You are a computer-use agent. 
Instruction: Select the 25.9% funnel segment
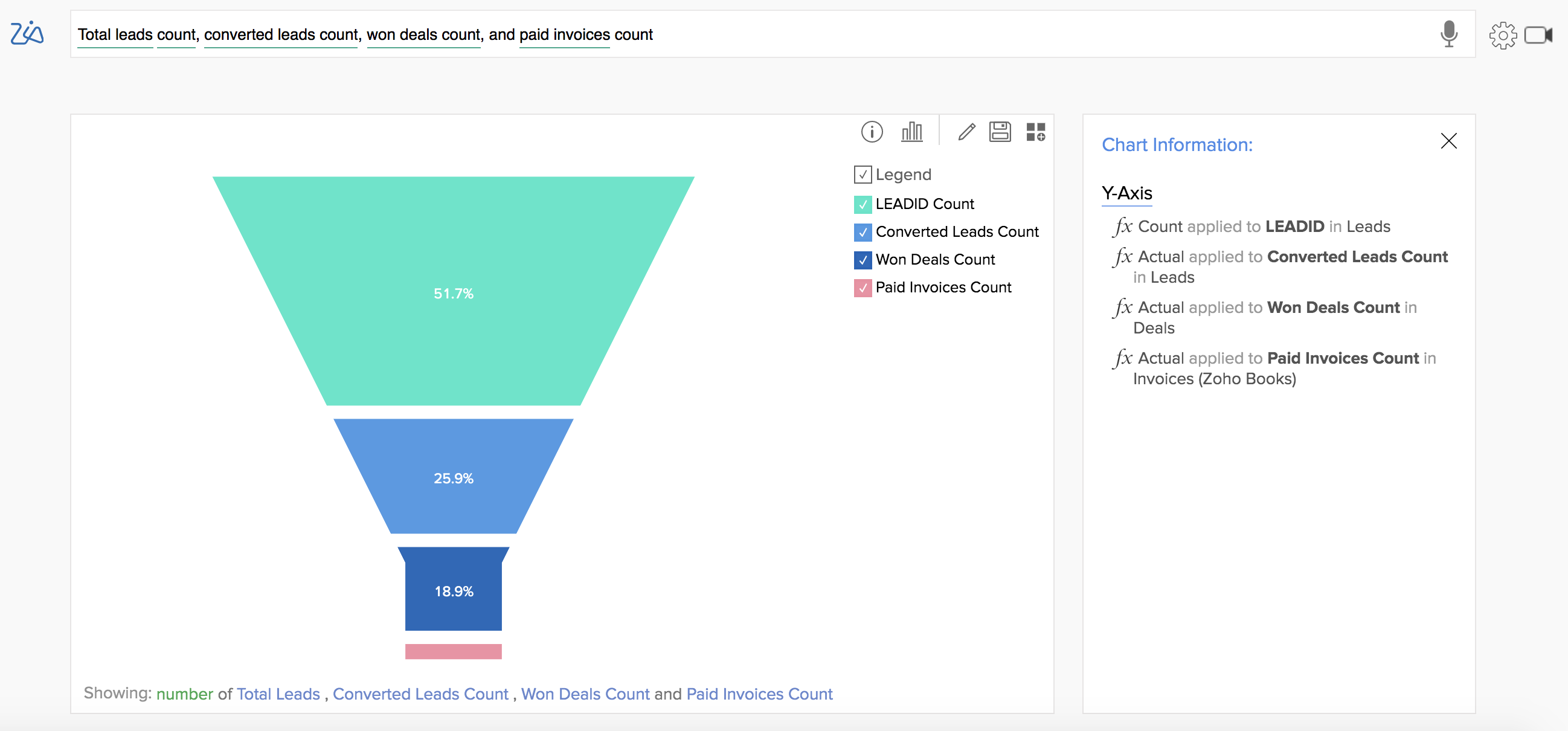click(454, 478)
